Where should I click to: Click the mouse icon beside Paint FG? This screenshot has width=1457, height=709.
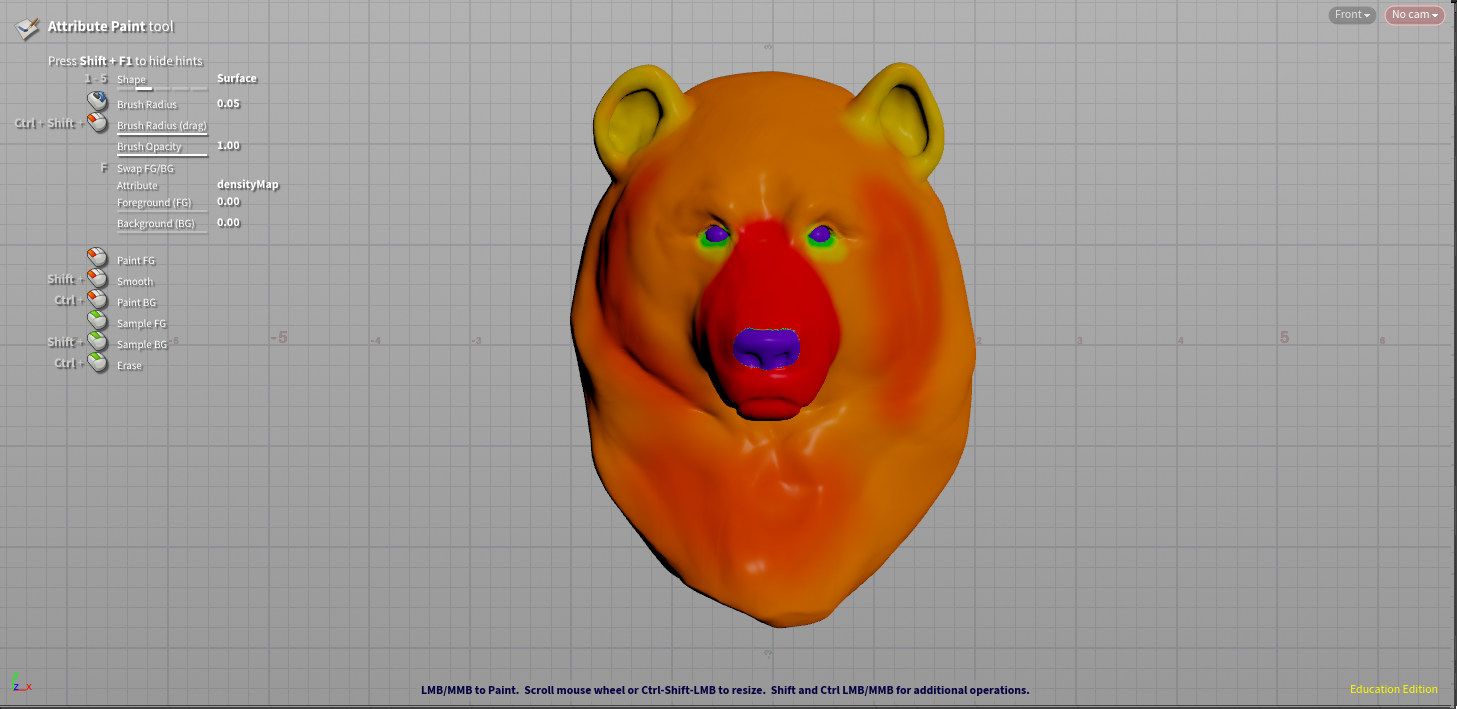[97, 258]
